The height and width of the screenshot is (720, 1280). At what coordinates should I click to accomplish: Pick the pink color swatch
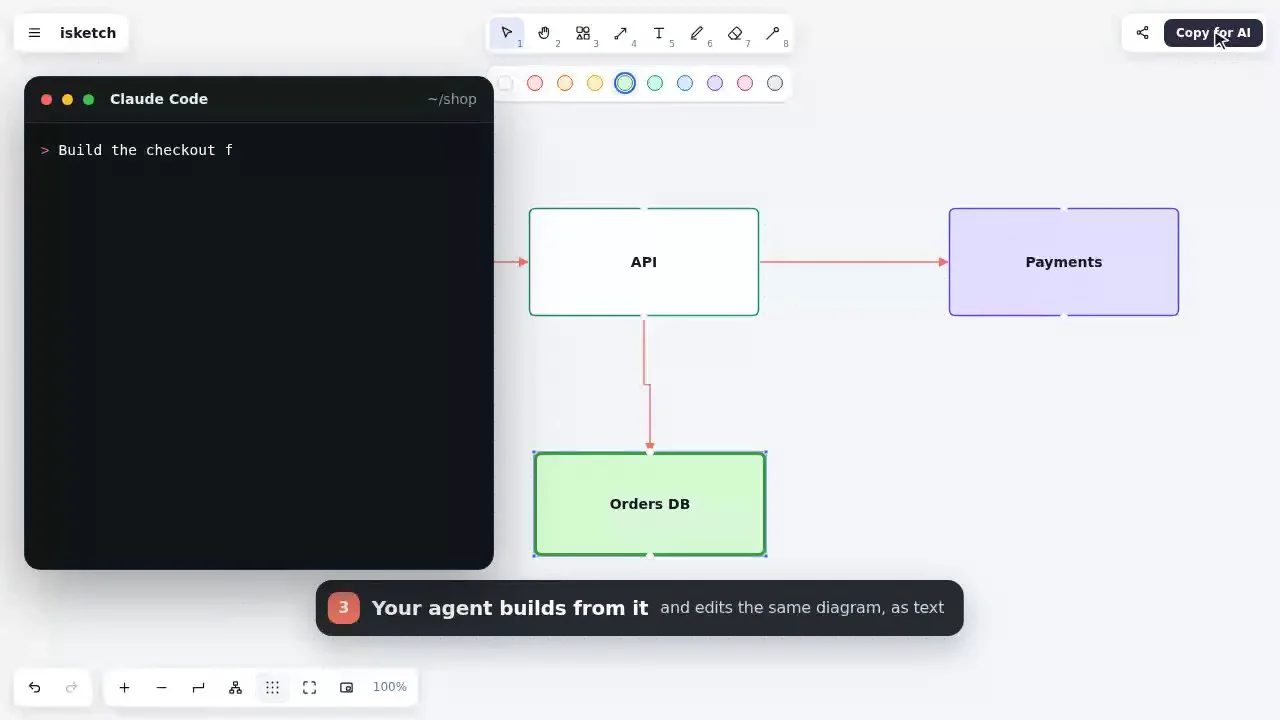coord(745,83)
